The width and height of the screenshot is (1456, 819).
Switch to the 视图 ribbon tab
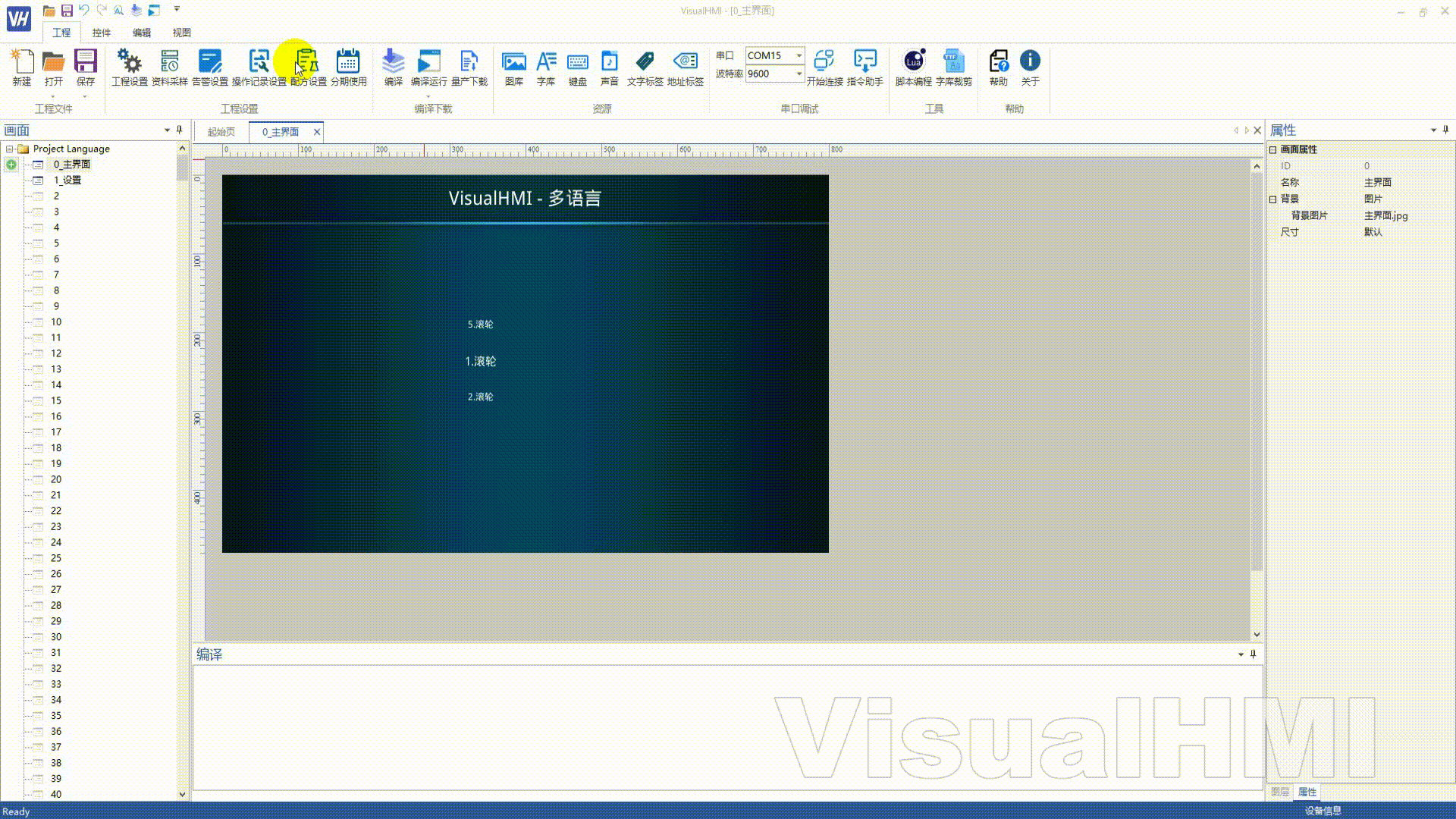(x=182, y=33)
